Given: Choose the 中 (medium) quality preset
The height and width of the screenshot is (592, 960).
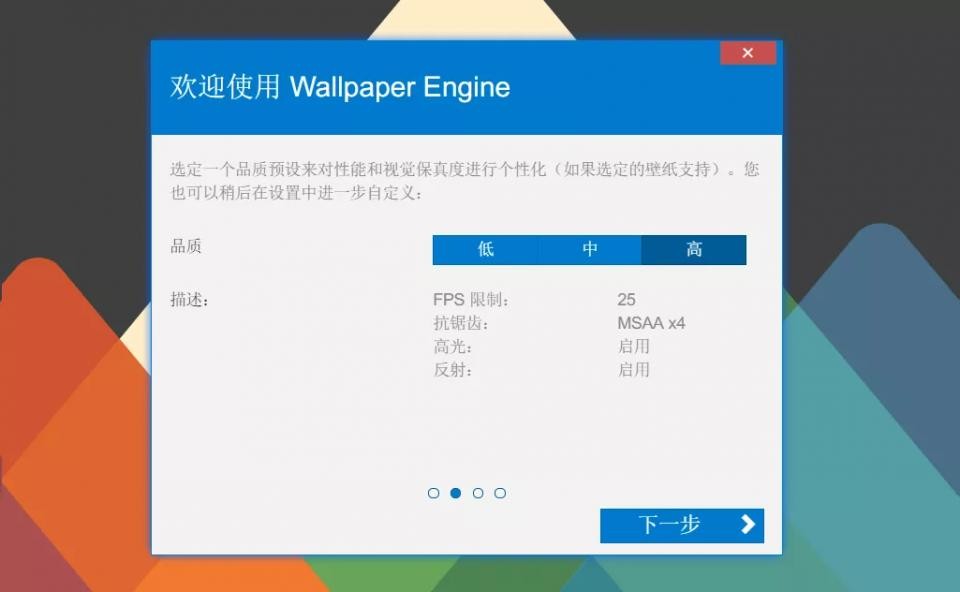Looking at the screenshot, I should click(x=590, y=250).
